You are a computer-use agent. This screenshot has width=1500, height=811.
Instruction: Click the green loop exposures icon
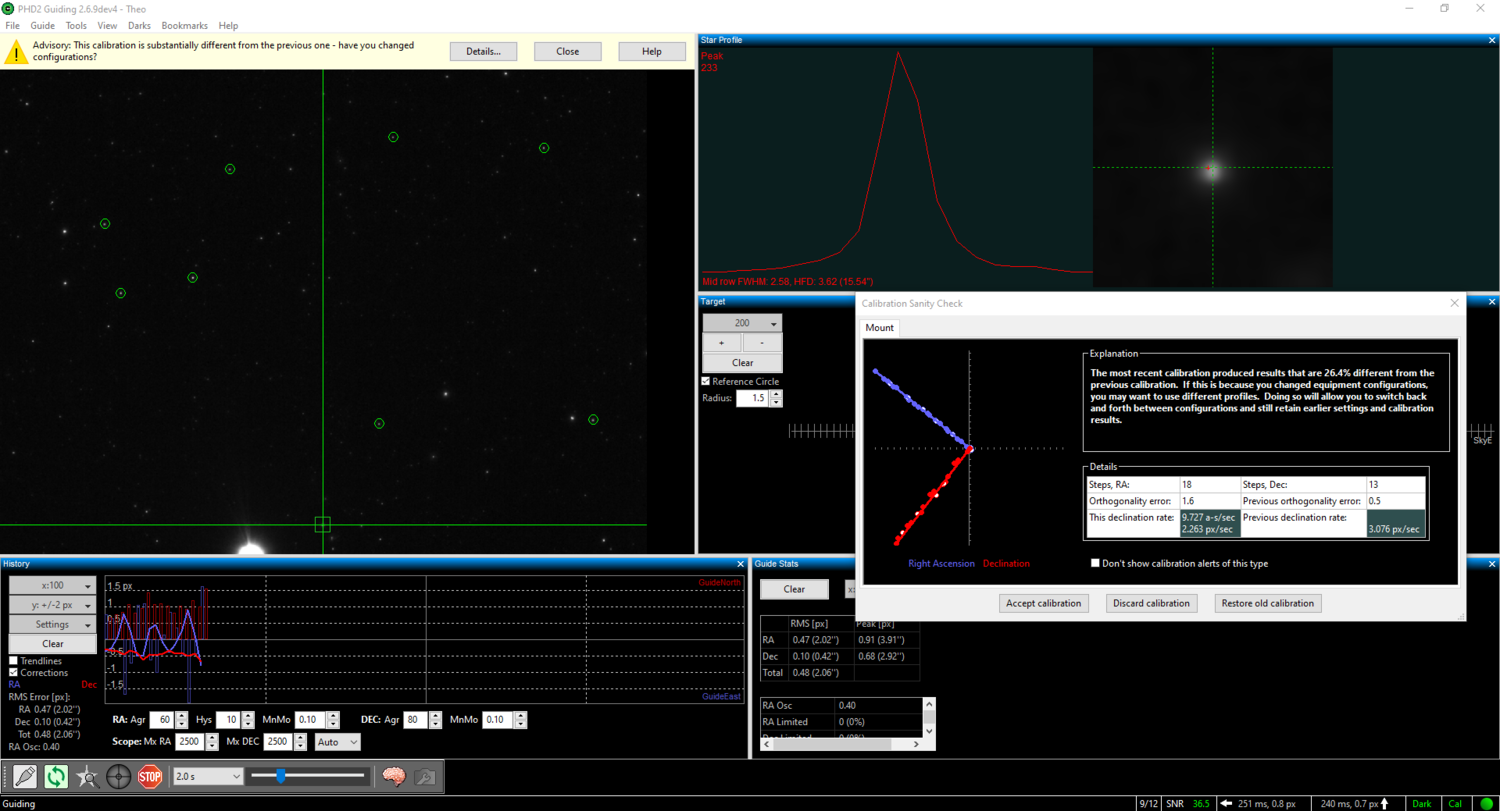(56, 776)
